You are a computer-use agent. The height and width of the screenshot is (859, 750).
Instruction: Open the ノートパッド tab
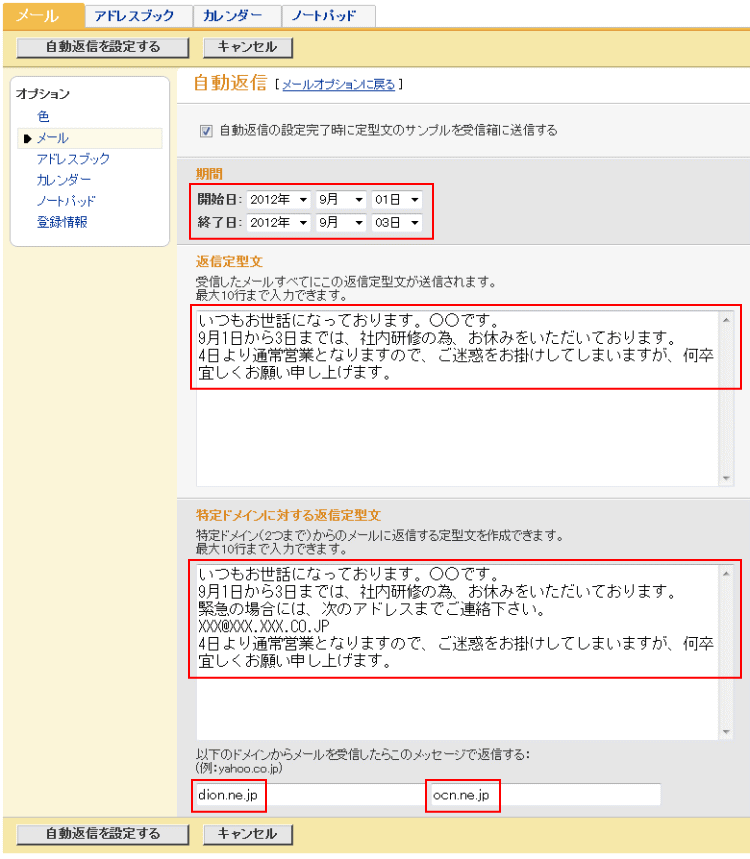tap(327, 16)
